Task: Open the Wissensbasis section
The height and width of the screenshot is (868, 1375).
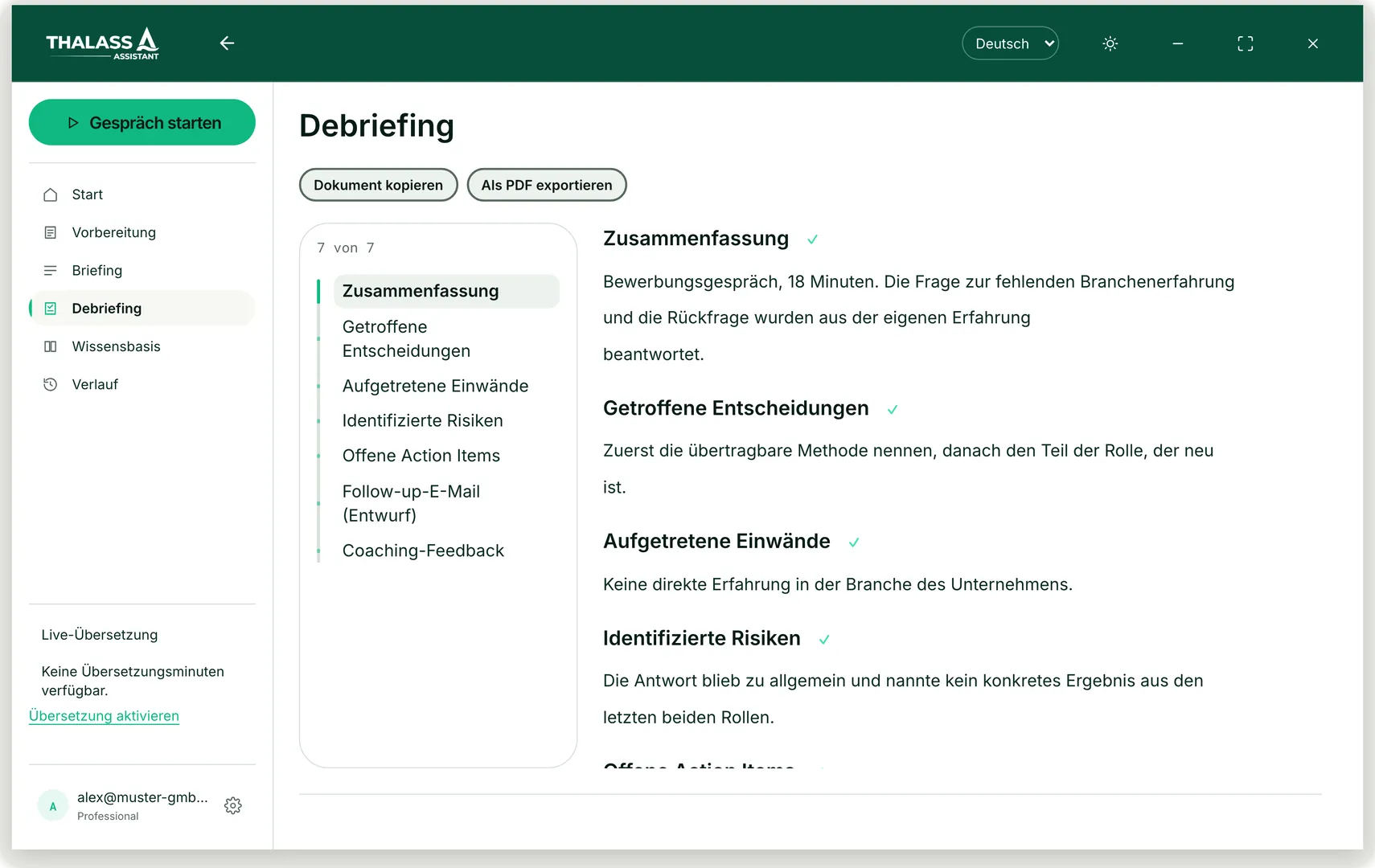Action: pyautogui.click(x=142, y=346)
